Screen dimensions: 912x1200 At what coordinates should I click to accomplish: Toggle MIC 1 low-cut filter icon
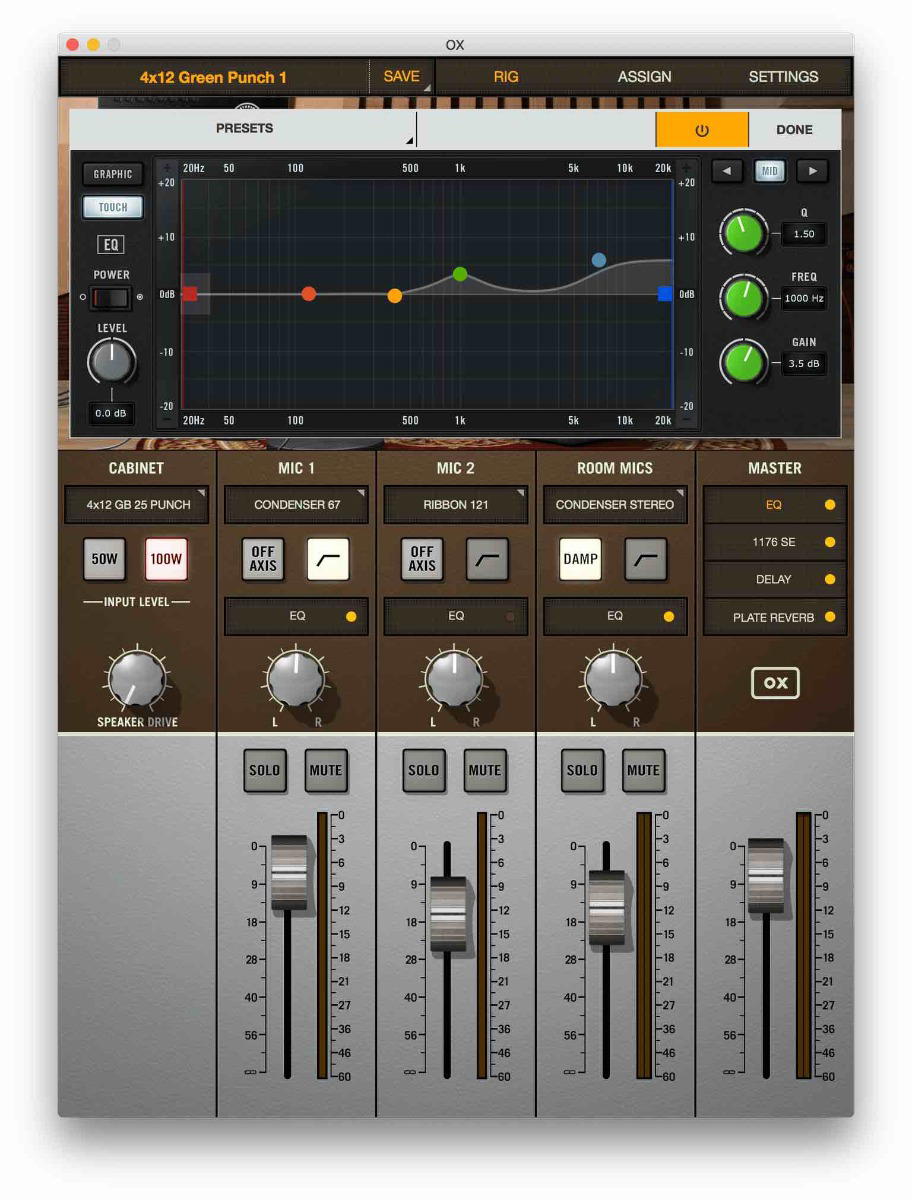click(327, 559)
